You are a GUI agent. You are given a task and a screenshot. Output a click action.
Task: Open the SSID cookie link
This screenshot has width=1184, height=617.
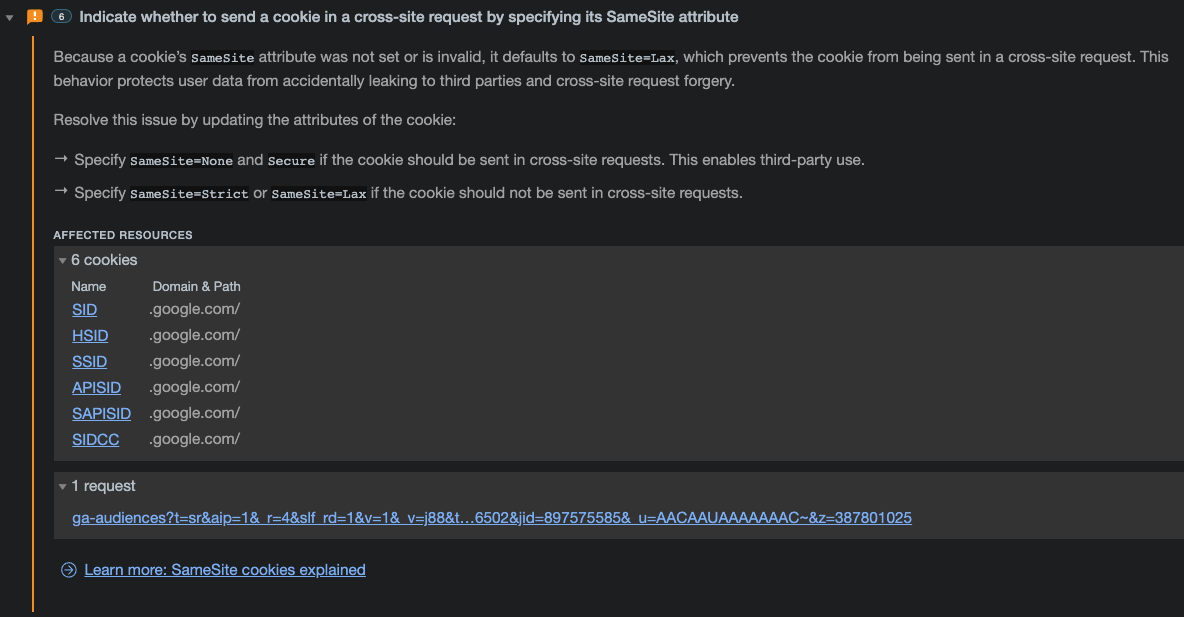tap(89, 362)
